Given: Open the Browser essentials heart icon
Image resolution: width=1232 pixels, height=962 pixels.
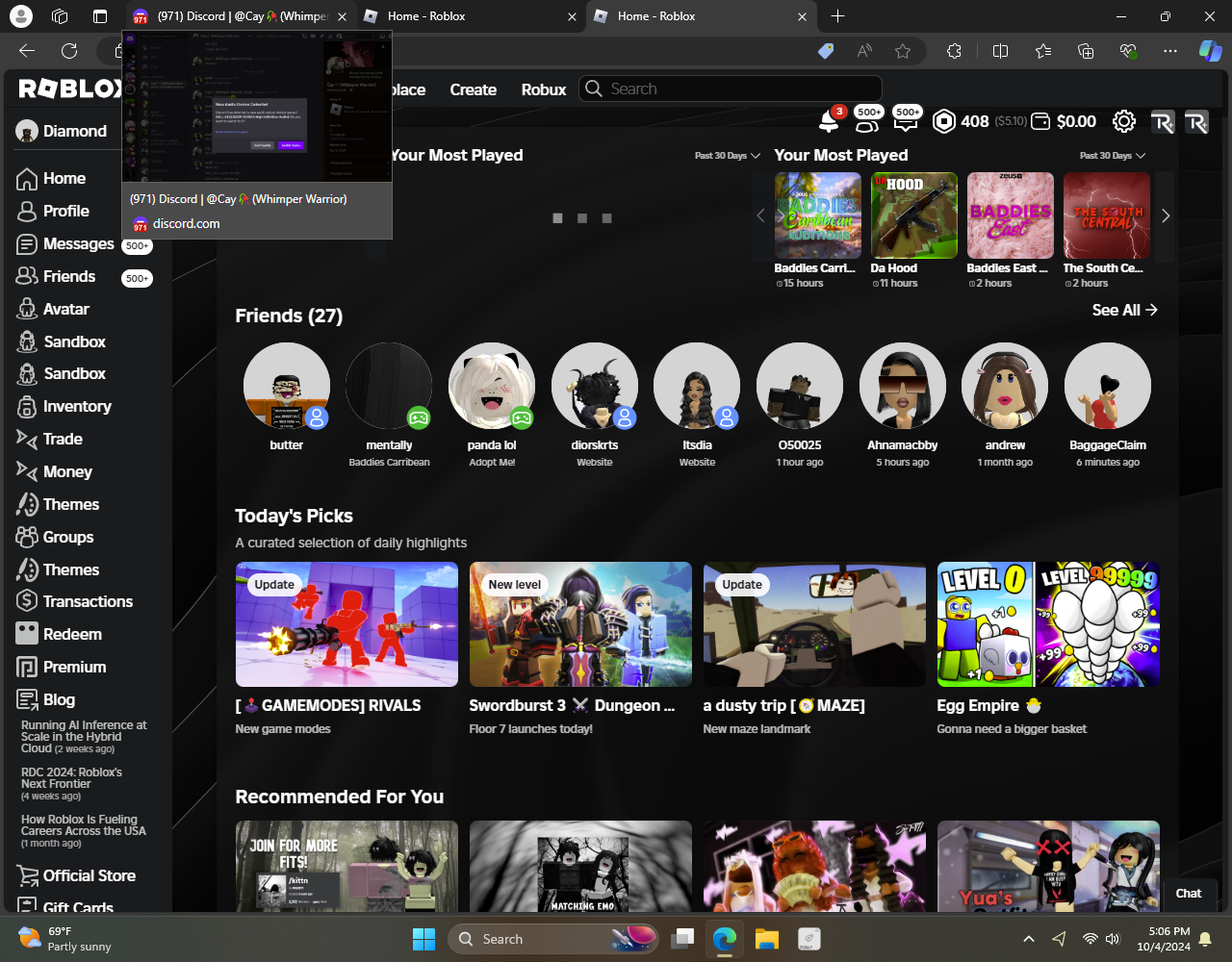Looking at the screenshot, I should (x=1129, y=51).
